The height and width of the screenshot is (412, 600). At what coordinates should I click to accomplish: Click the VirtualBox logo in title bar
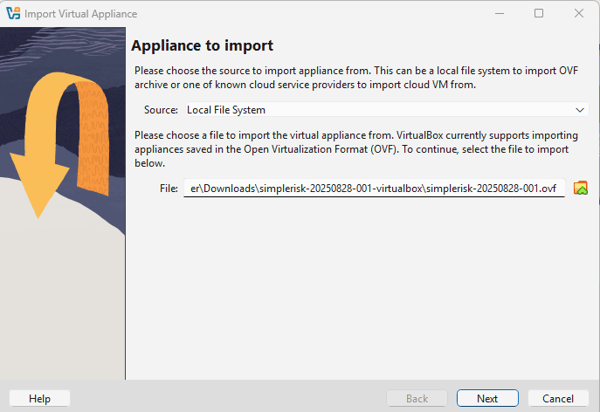point(14,14)
